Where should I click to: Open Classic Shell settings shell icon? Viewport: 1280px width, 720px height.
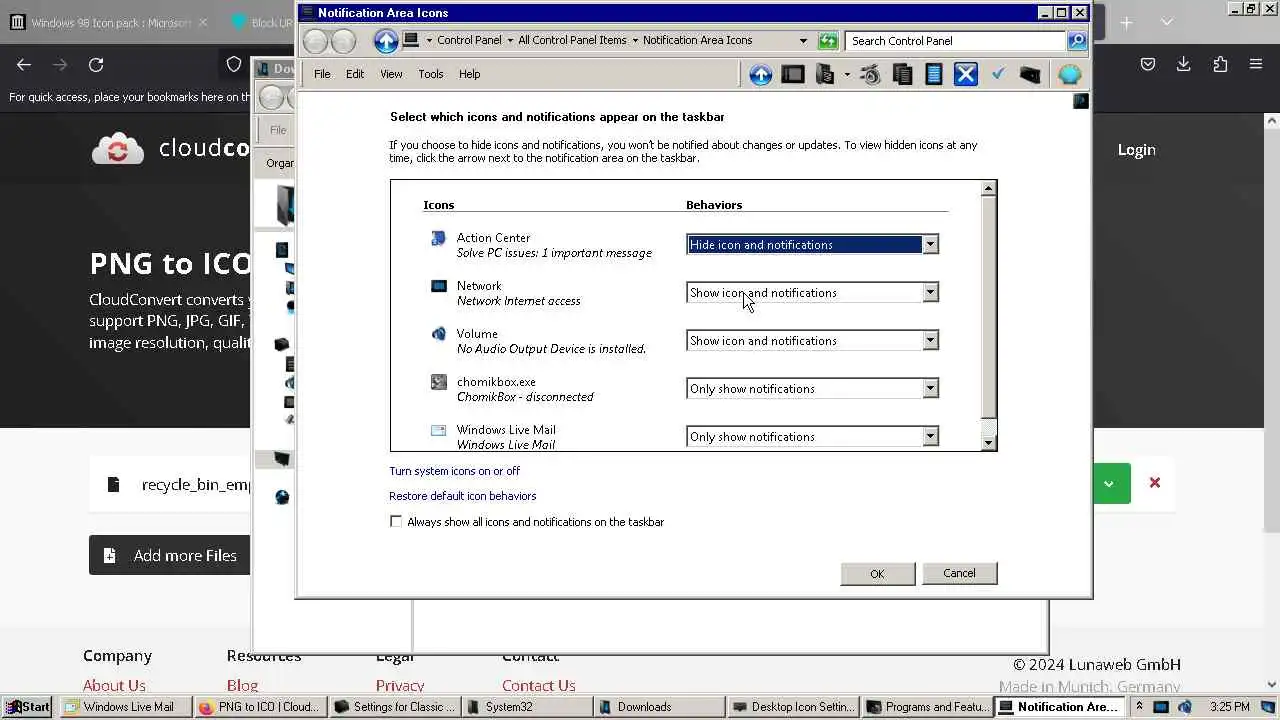pyautogui.click(x=1069, y=75)
